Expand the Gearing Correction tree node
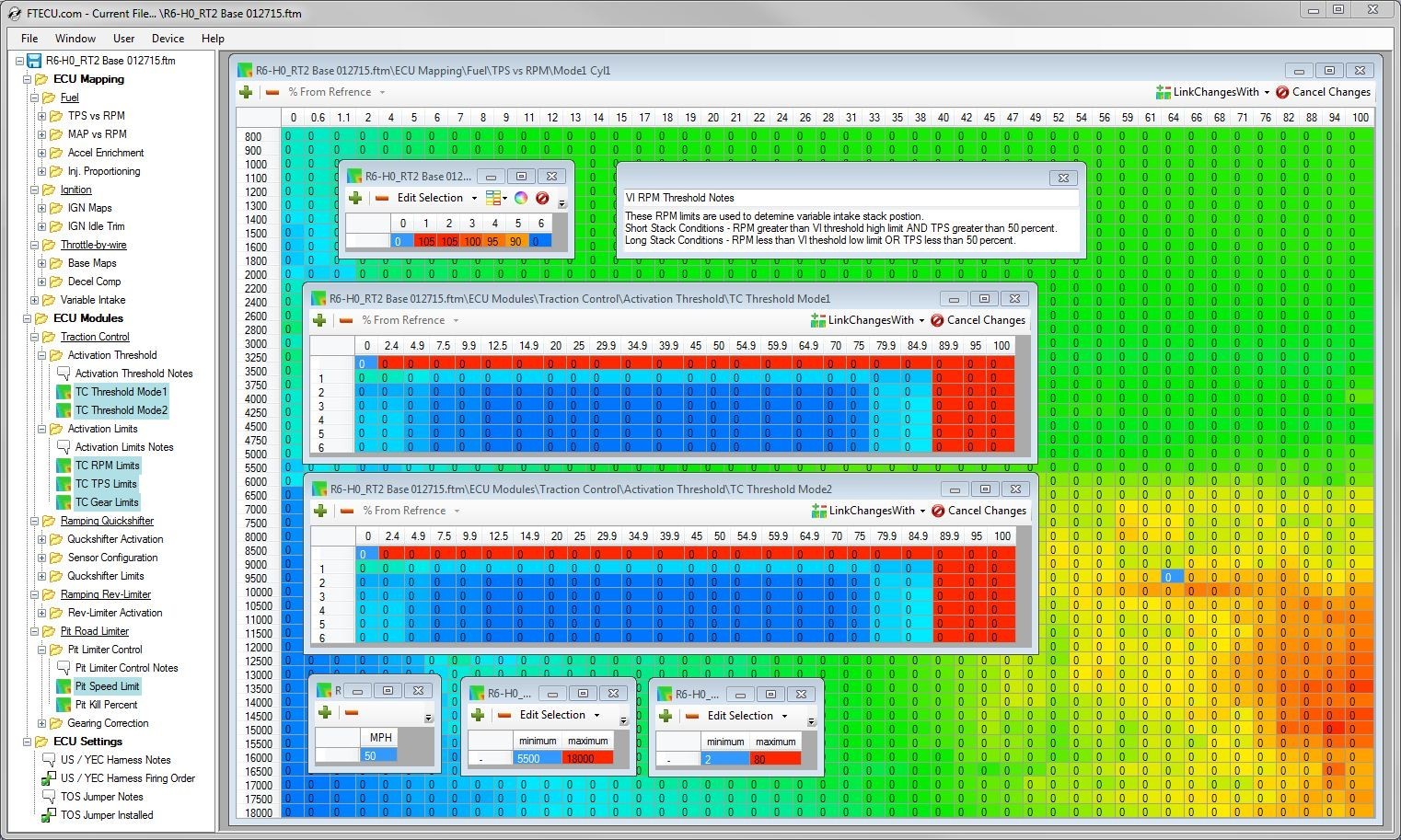1401x840 pixels. click(x=41, y=723)
